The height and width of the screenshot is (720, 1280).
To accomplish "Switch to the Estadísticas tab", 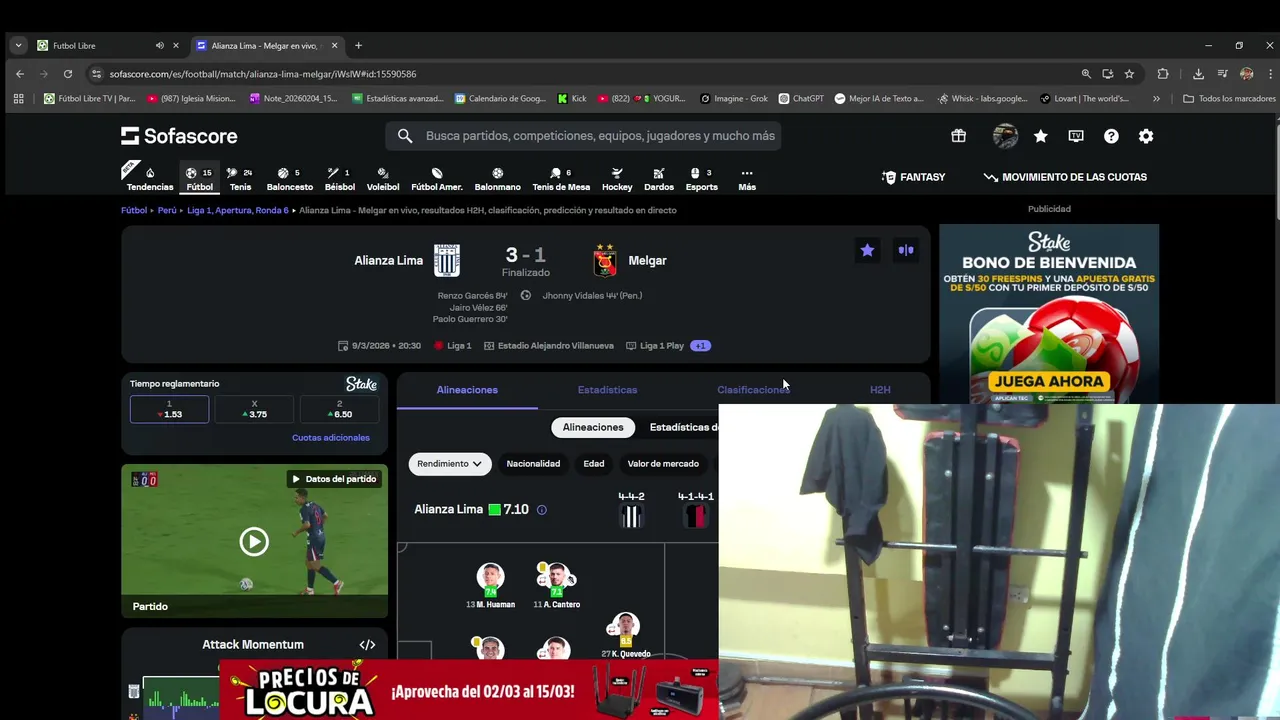I will (x=607, y=390).
